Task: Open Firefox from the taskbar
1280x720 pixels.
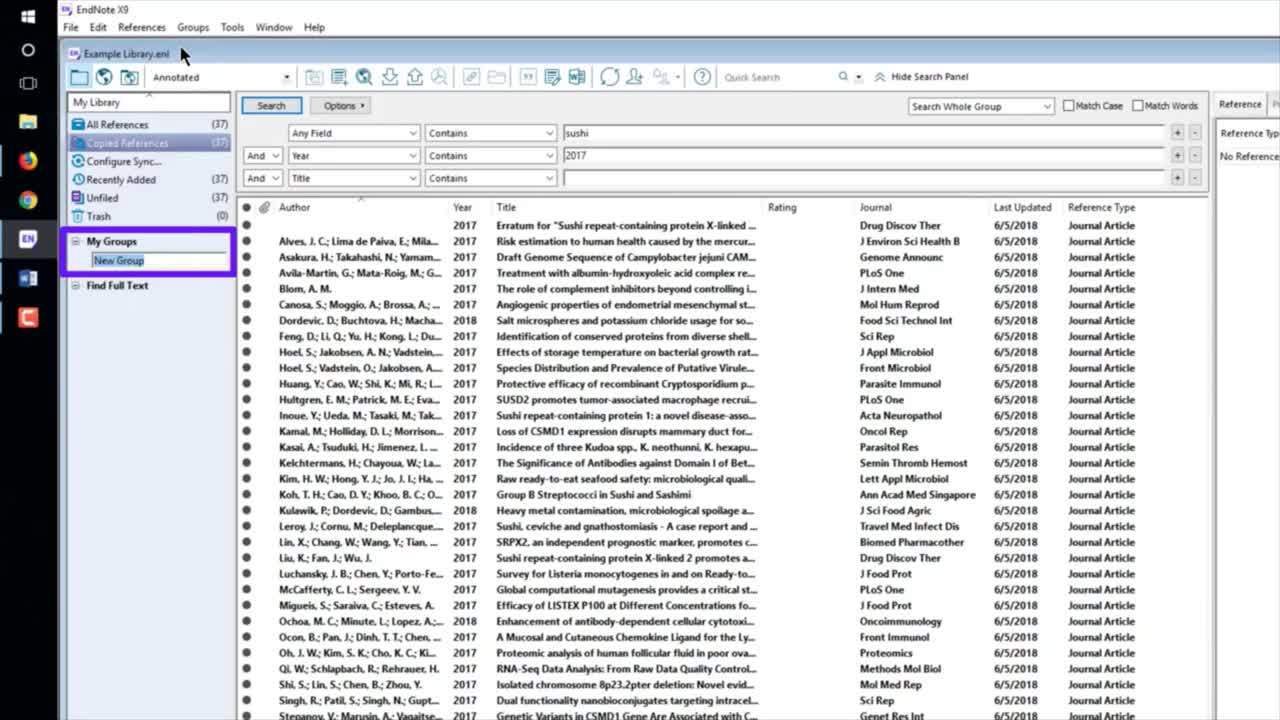Action: [28, 160]
